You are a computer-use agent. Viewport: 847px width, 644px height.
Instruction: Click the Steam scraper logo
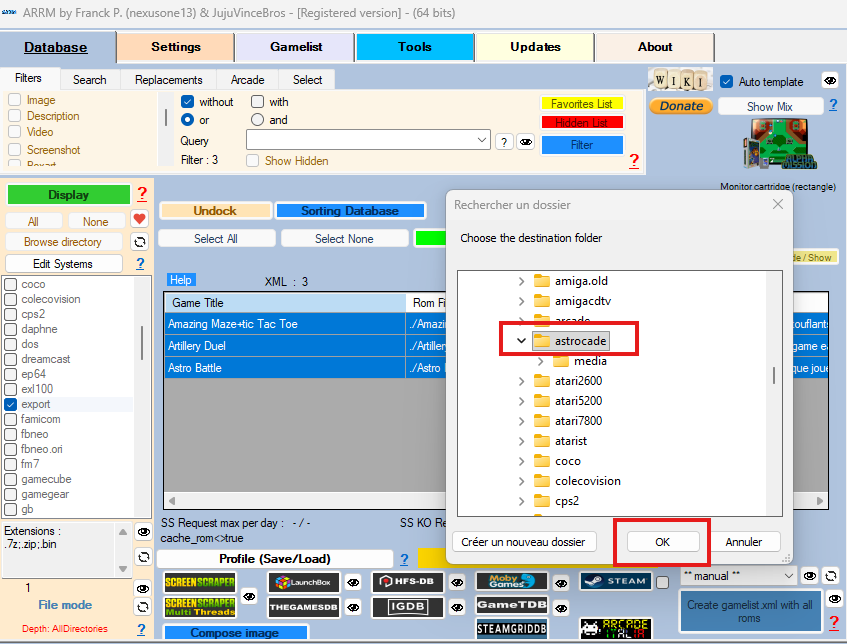[x=616, y=581]
